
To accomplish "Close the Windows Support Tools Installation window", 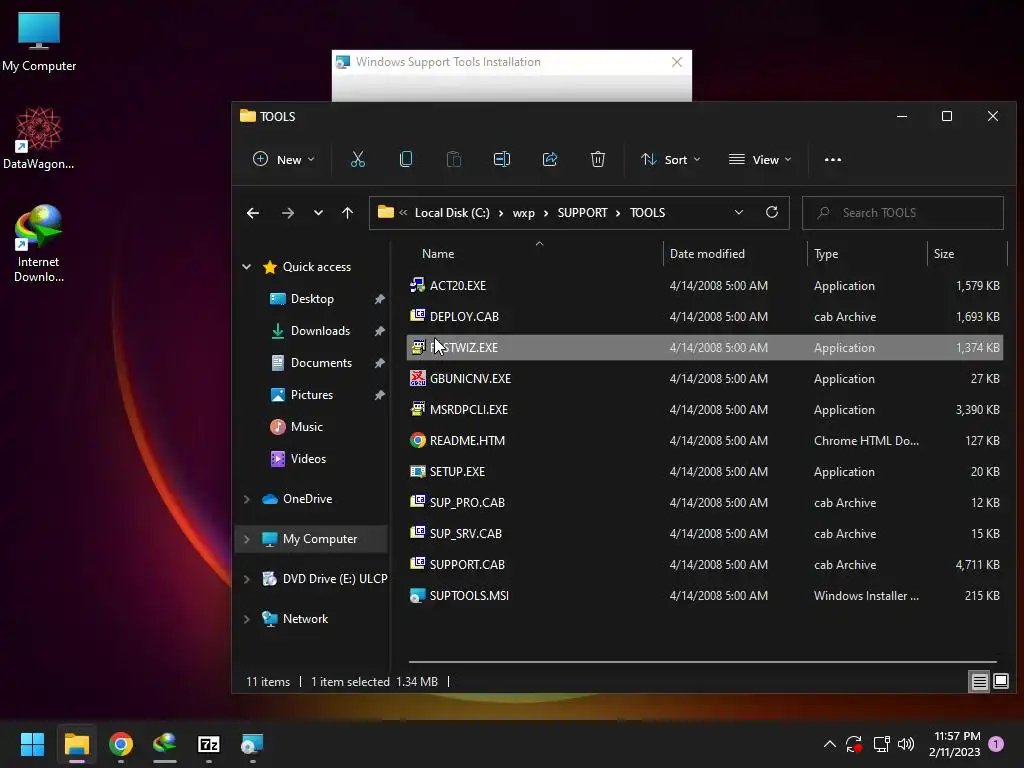I will click(x=677, y=62).
